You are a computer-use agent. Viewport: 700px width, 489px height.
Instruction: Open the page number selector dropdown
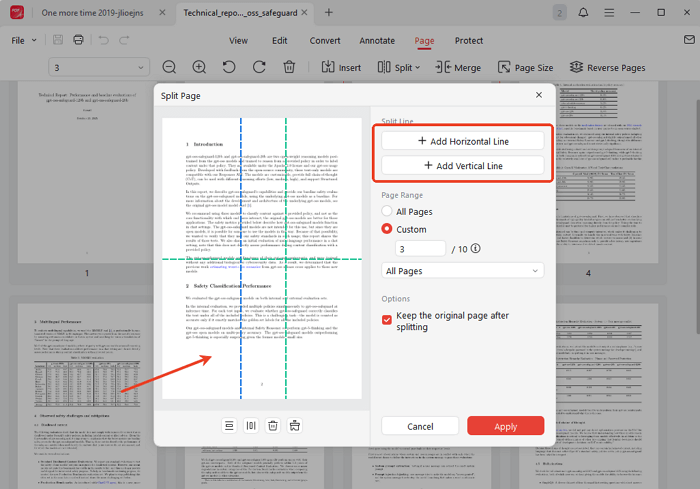(99, 67)
